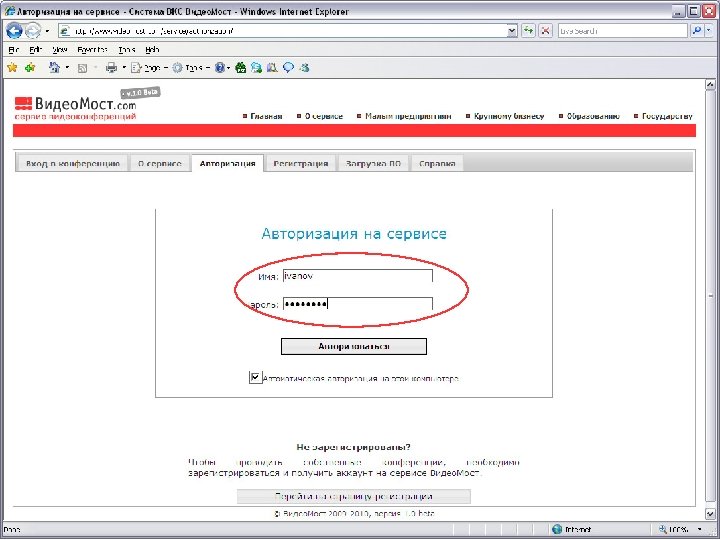Open the Favorites menu
This screenshot has width=720, height=540.
pos(92,50)
